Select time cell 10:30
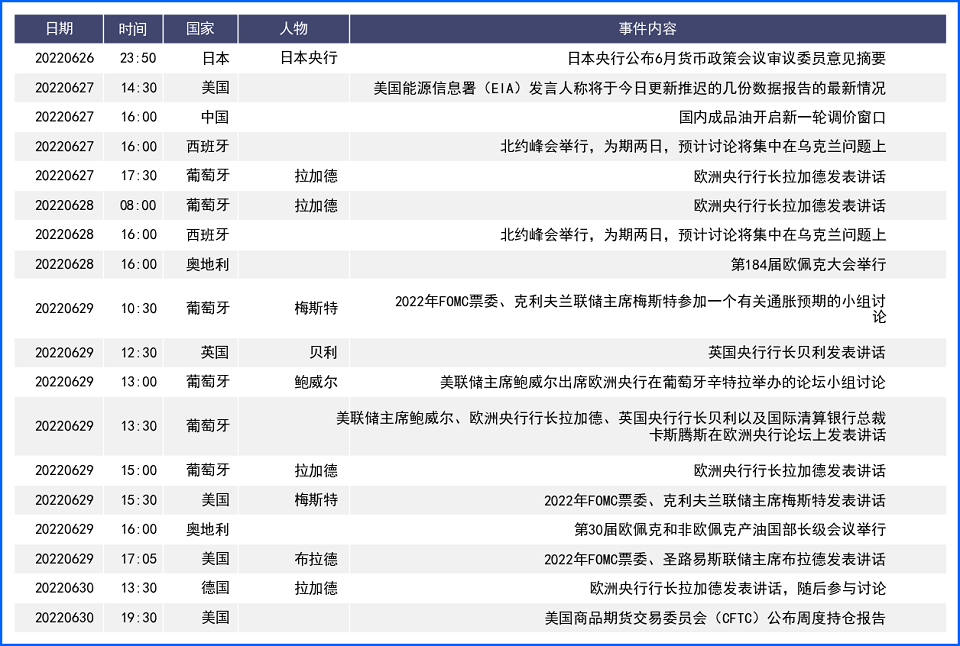The width and height of the screenshot is (960, 646). [138, 308]
